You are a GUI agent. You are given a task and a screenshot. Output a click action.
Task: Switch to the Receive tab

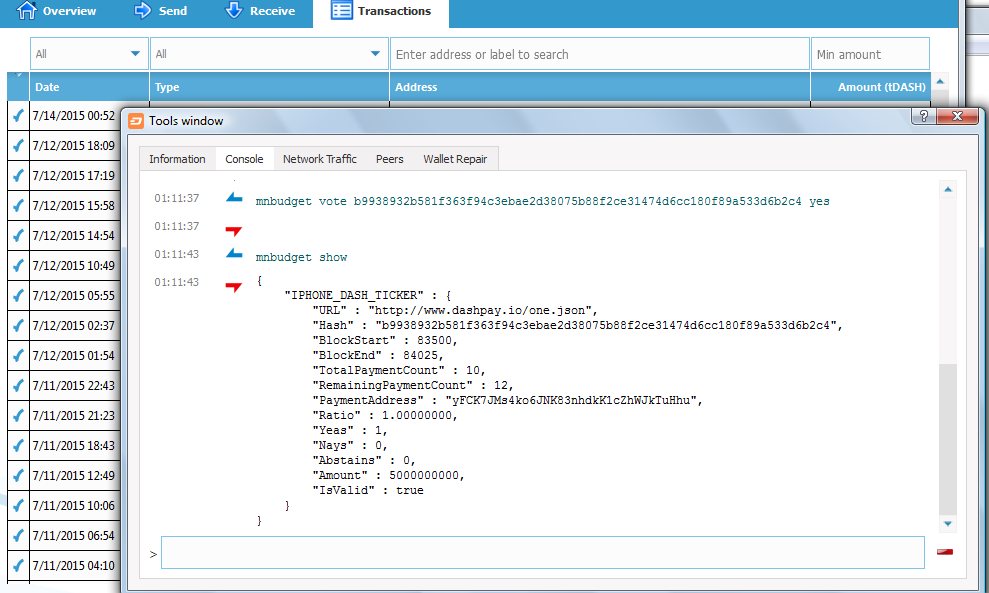pos(260,11)
